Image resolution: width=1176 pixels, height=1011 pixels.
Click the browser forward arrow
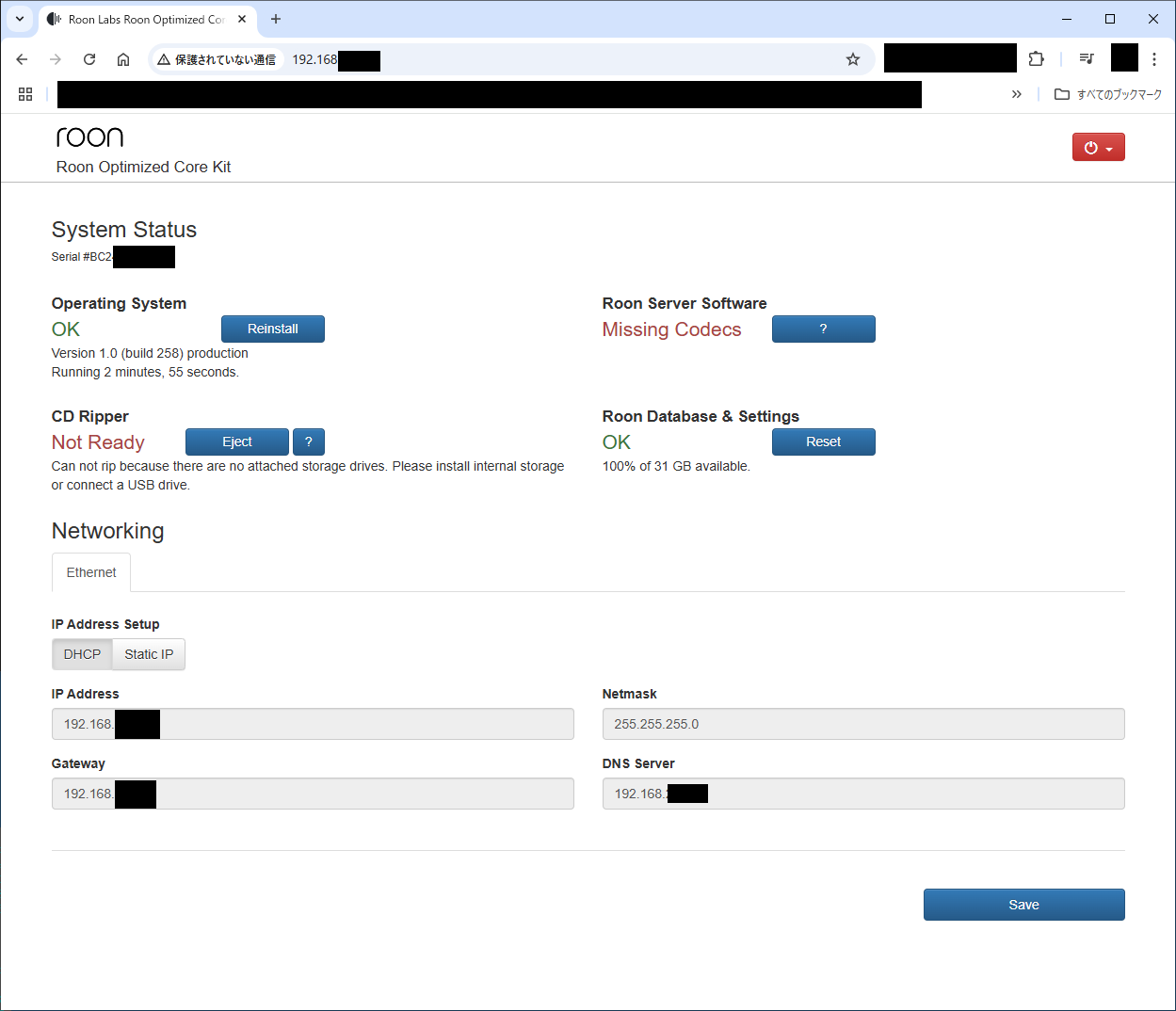pos(56,59)
